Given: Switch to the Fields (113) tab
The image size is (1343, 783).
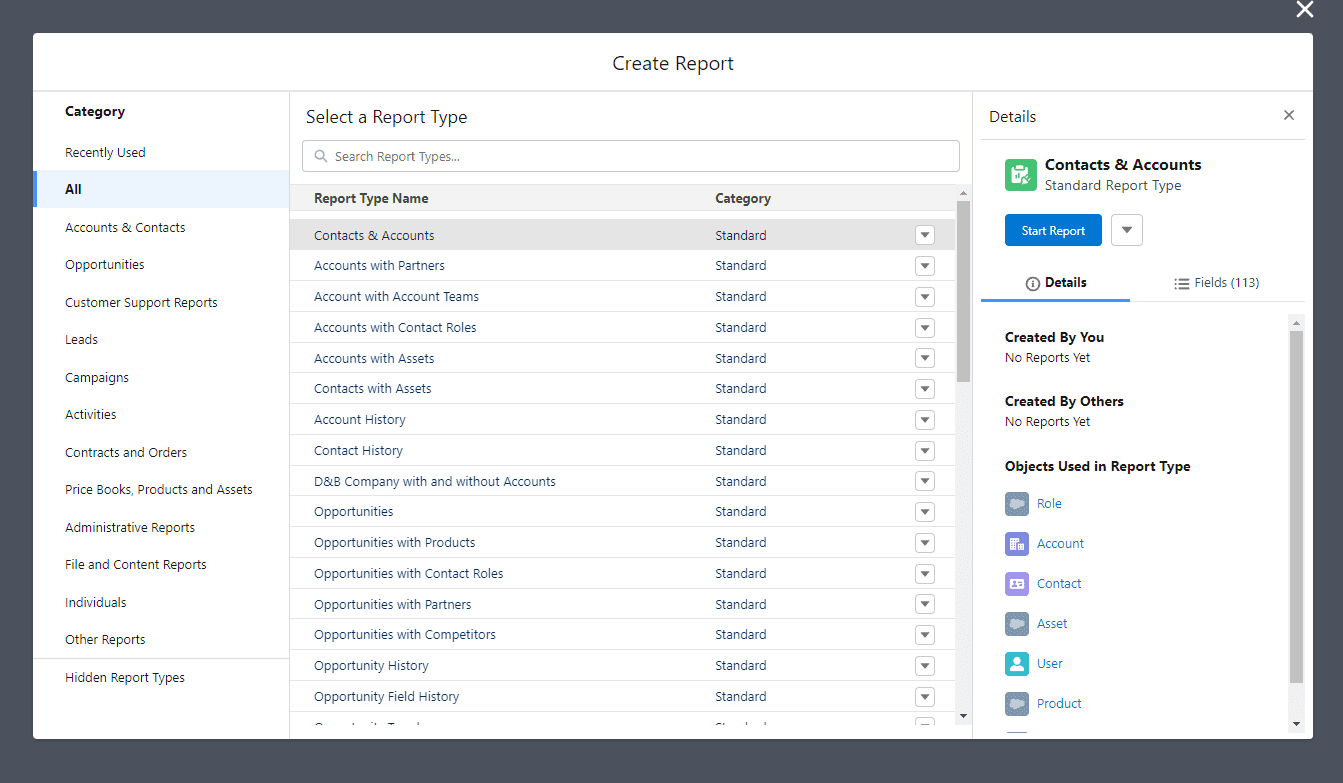Looking at the screenshot, I should coord(1217,283).
